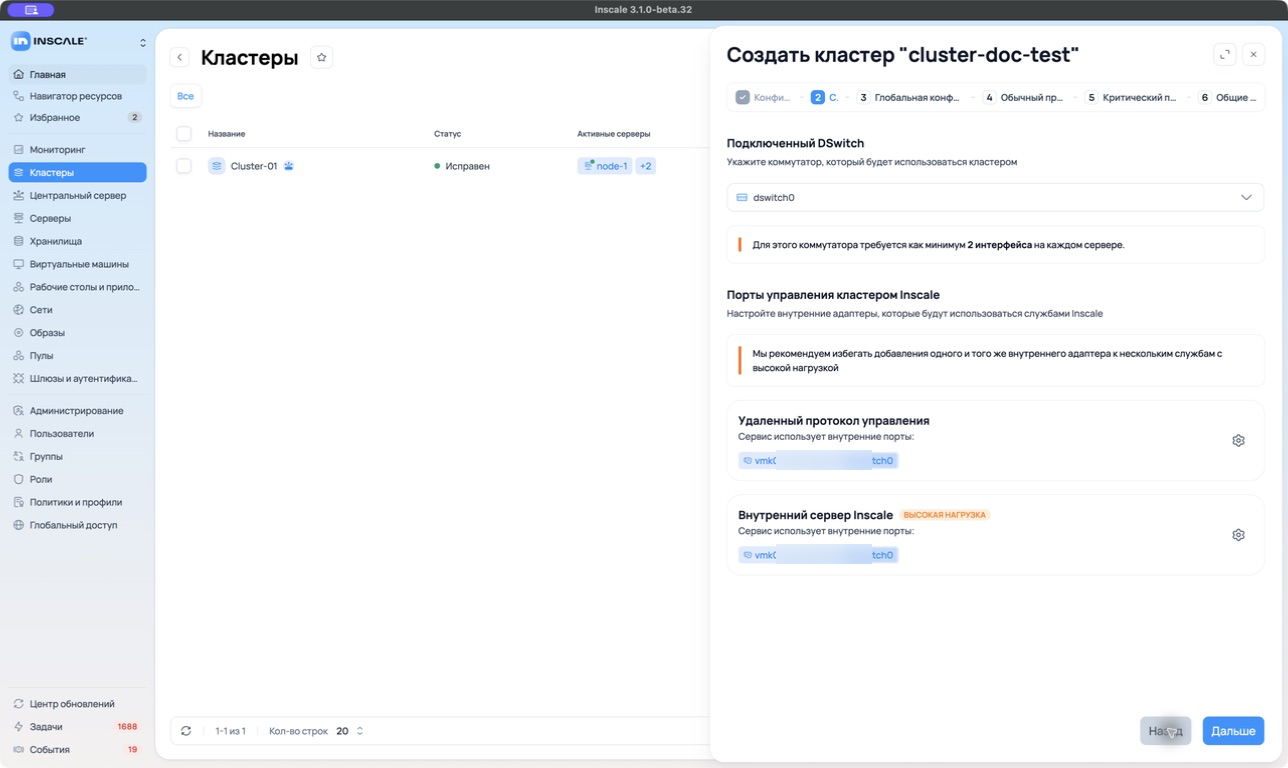This screenshot has width=1288, height=768.
Task: Open Сети section
Action: [x=77, y=310]
